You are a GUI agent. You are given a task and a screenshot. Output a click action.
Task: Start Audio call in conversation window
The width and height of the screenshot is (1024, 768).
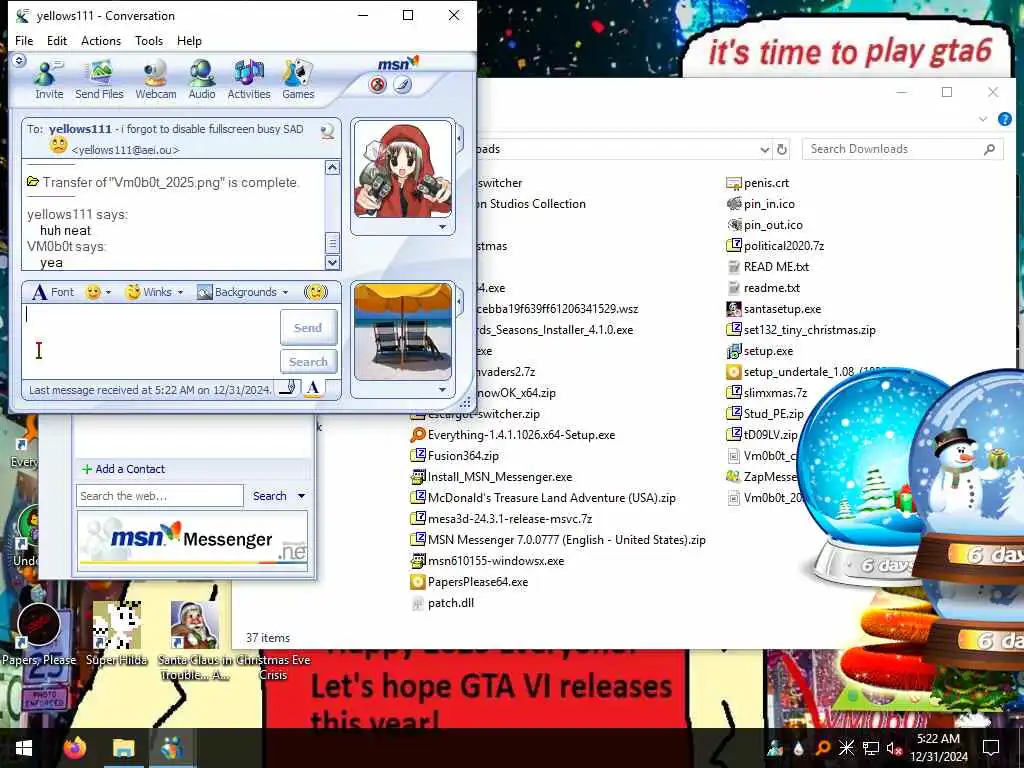(x=202, y=79)
